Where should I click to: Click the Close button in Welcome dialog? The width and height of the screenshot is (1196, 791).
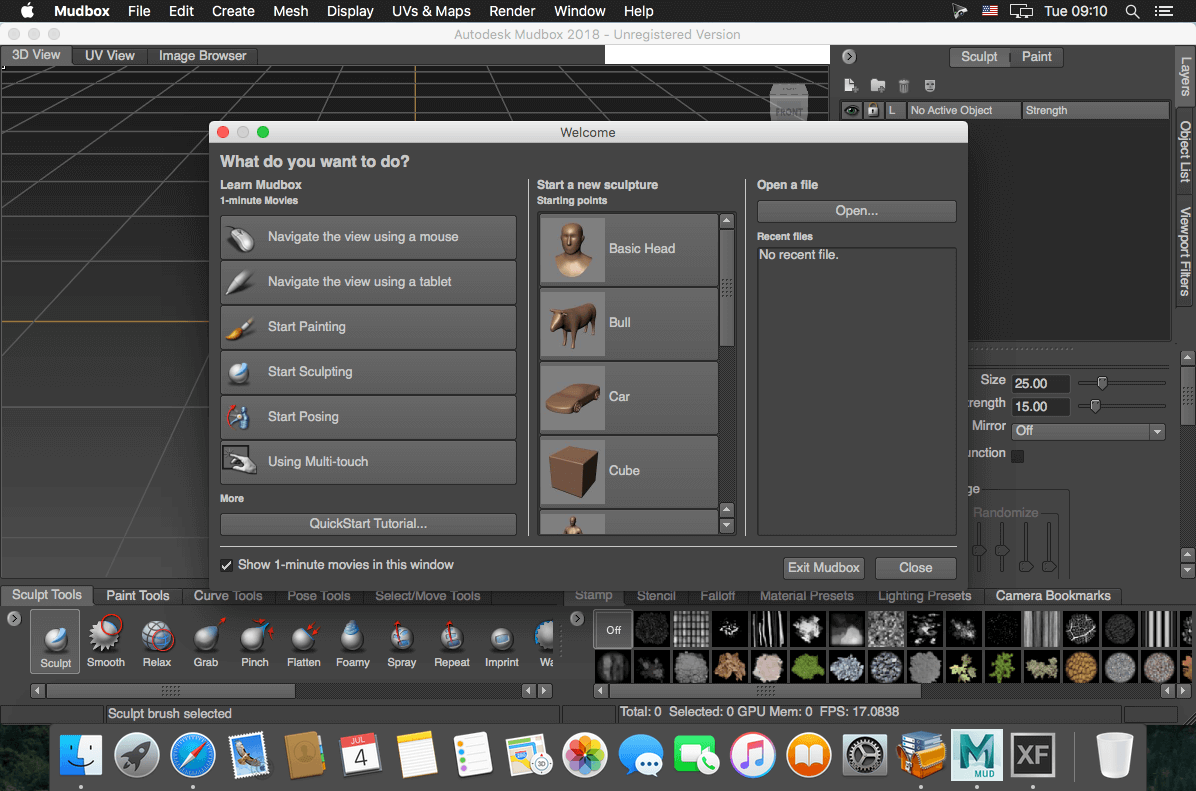pos(915,568)
